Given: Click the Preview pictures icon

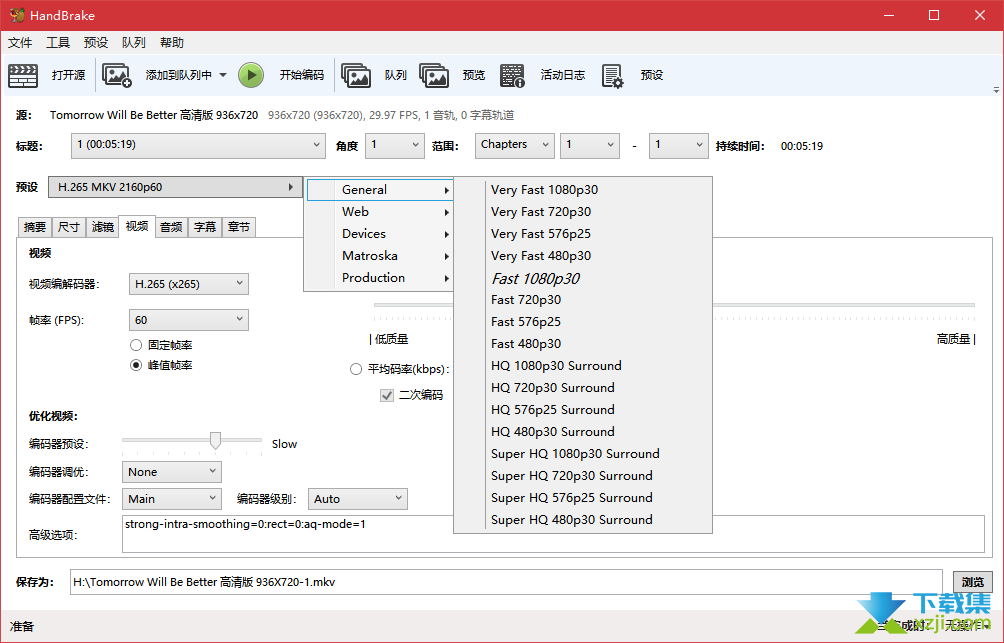Looking at the screenshot, I should point(434,76).
